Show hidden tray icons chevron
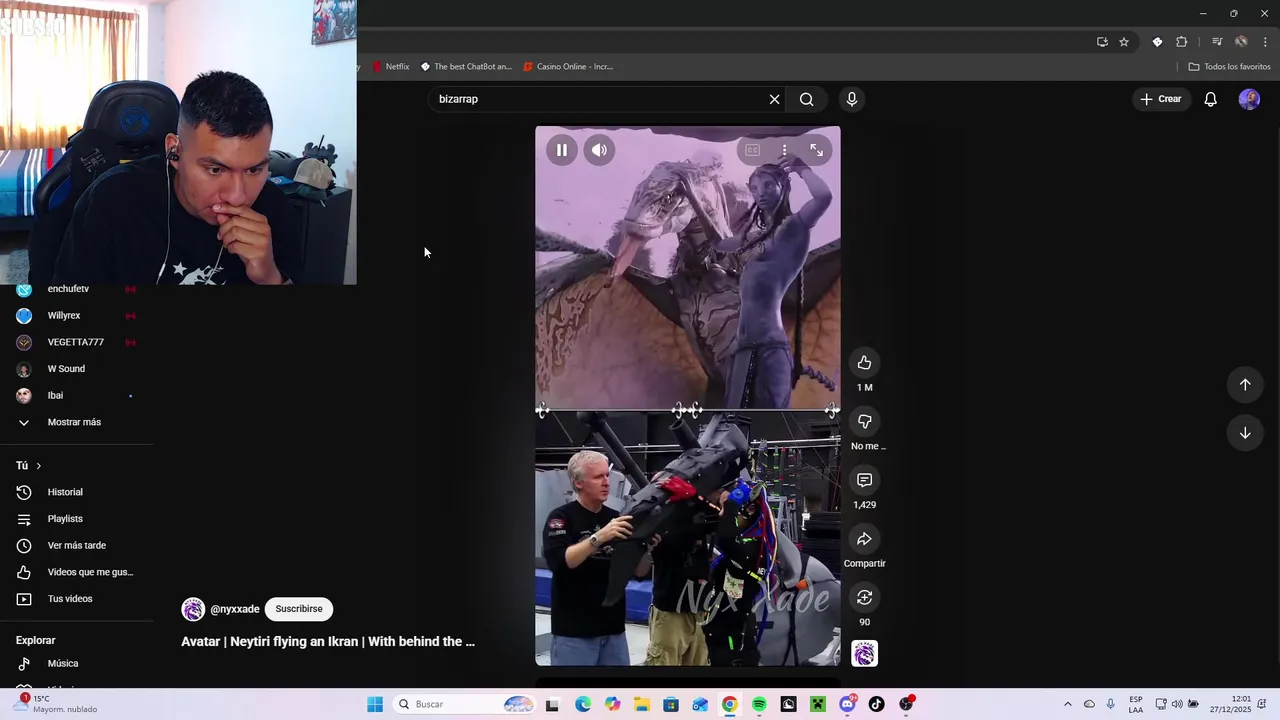The width and height of the screenshot is (1280, 720). (x=1067, y=704)
